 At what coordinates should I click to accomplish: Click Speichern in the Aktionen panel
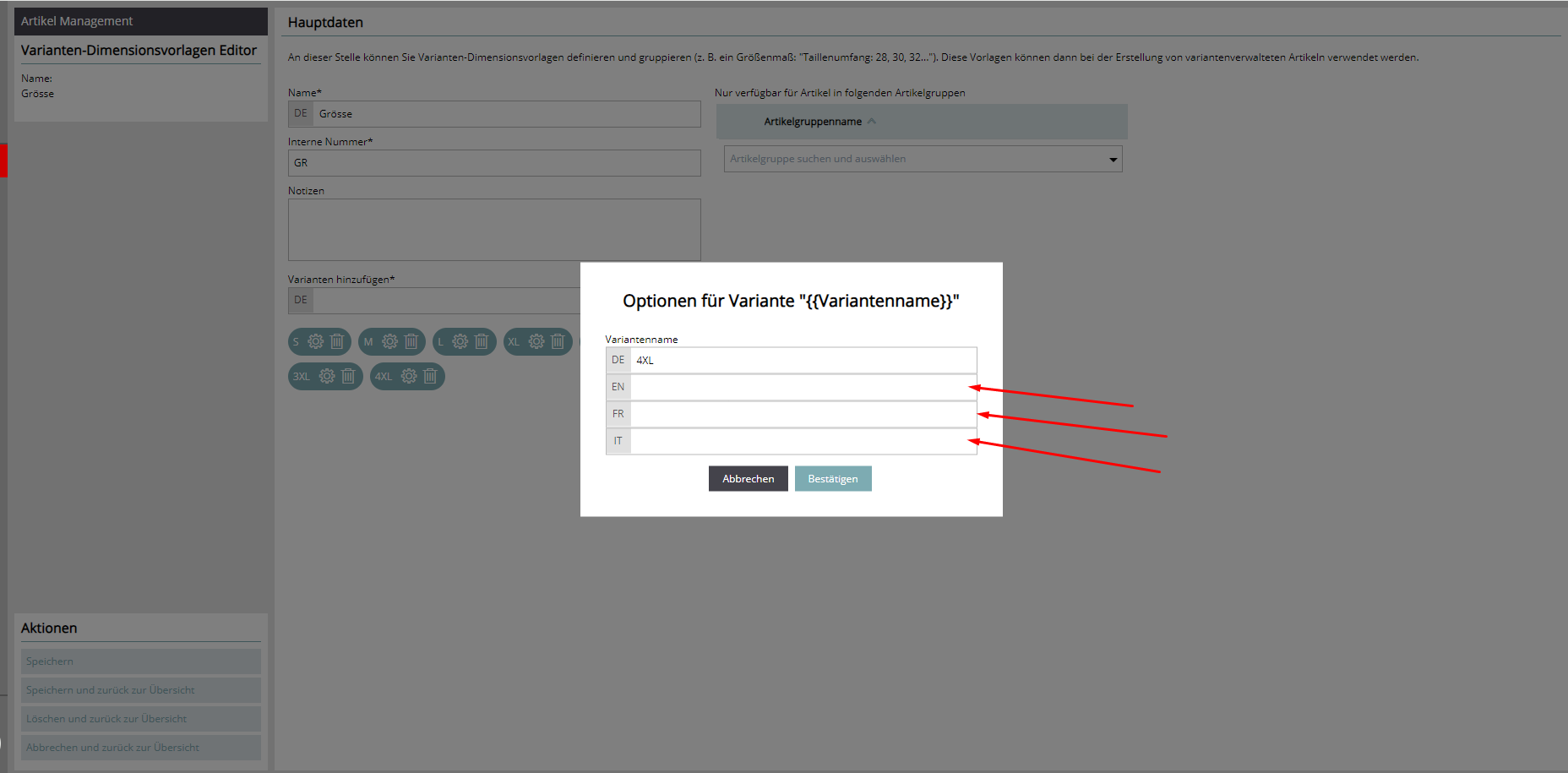(x=140, y=661)
